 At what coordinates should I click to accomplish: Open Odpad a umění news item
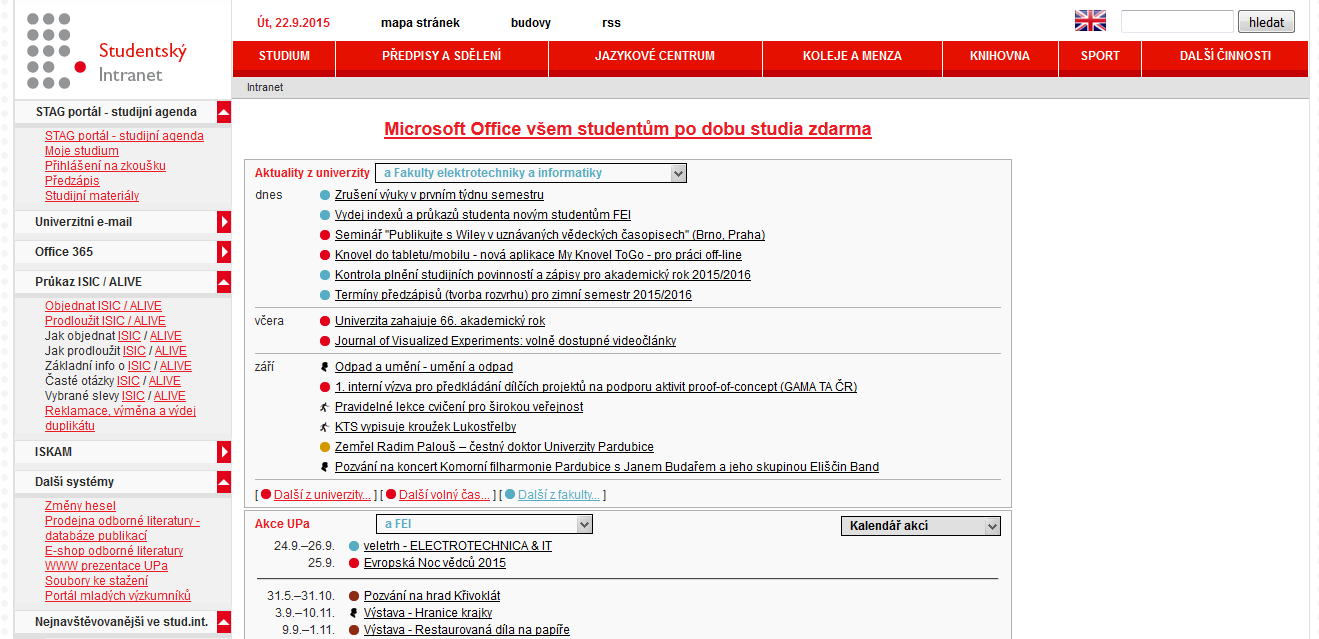[x=424, y=367]
